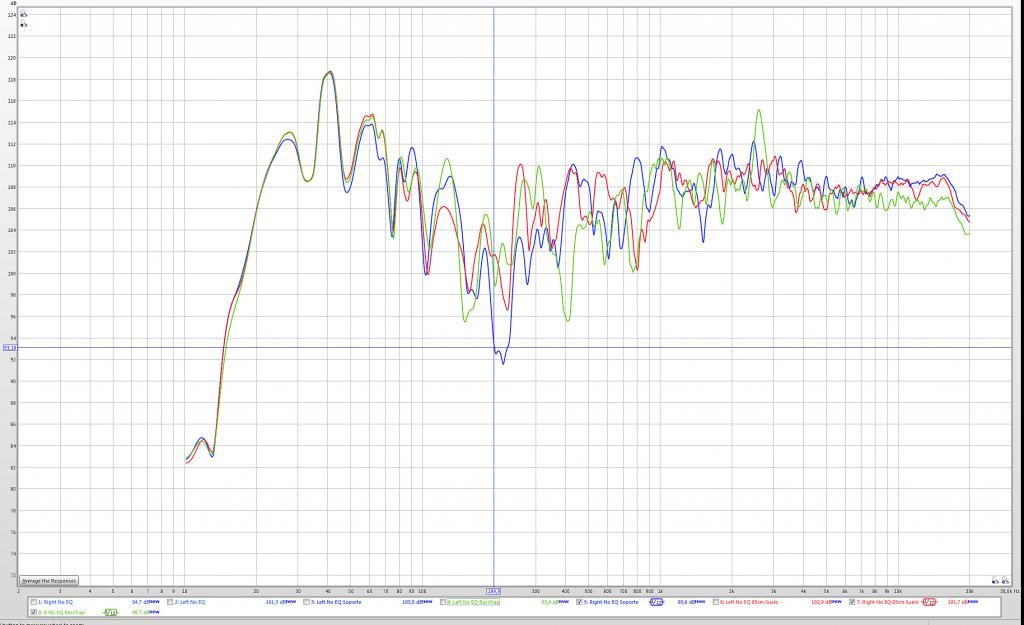Click red smoothing icon for Right No EQ 85cm Suelo
This screenshot has width=1024, height=625.
929,601
